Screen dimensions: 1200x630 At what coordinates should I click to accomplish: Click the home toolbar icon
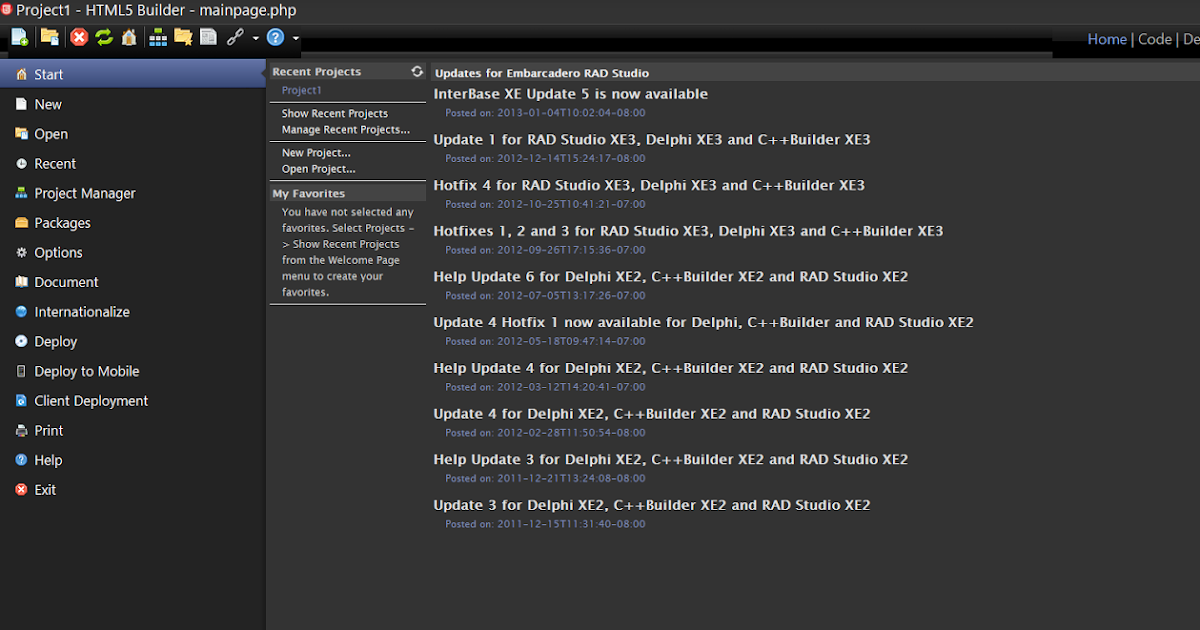coord(129,38)
